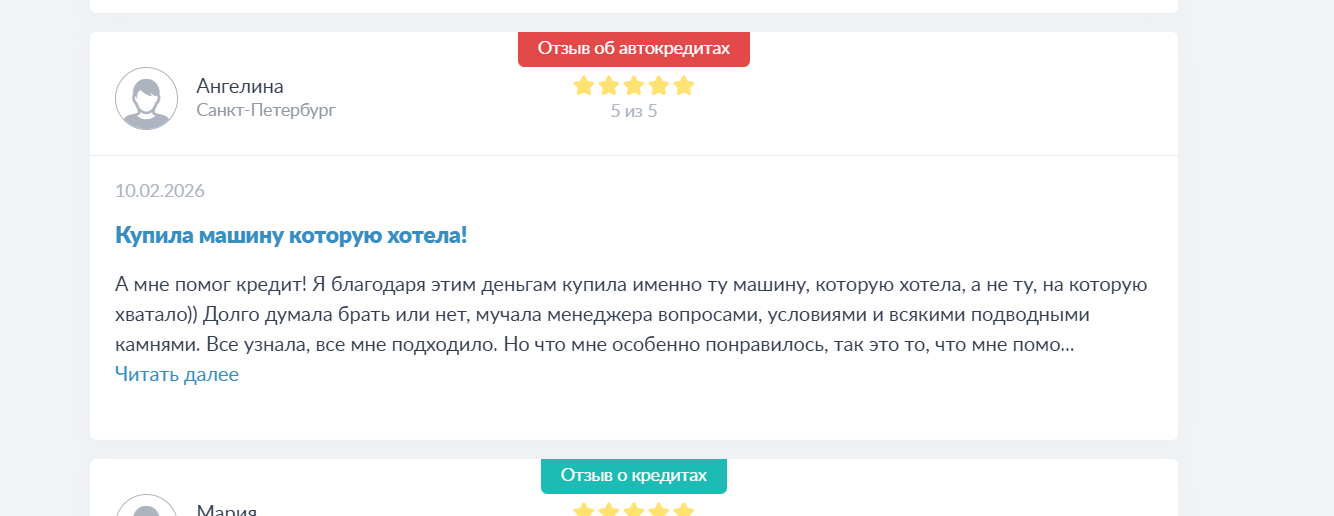Screen dimensions: 1334x516
Task: Click Мария's partially visible avatar icon
Action: [x=147, y=506]
